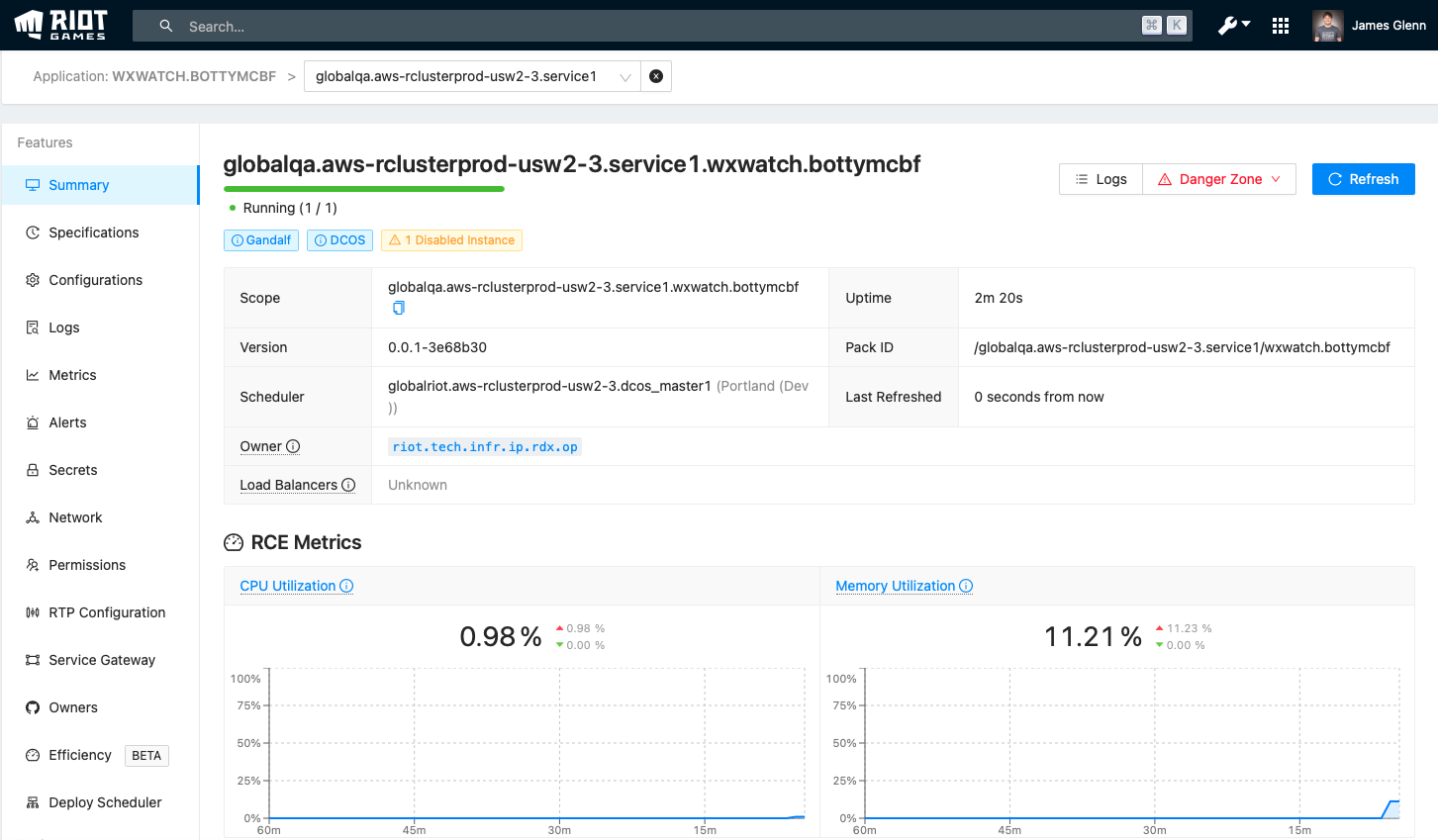Click the Riot Games logo
Screen dimensions: 1438x840
point(61,25)
